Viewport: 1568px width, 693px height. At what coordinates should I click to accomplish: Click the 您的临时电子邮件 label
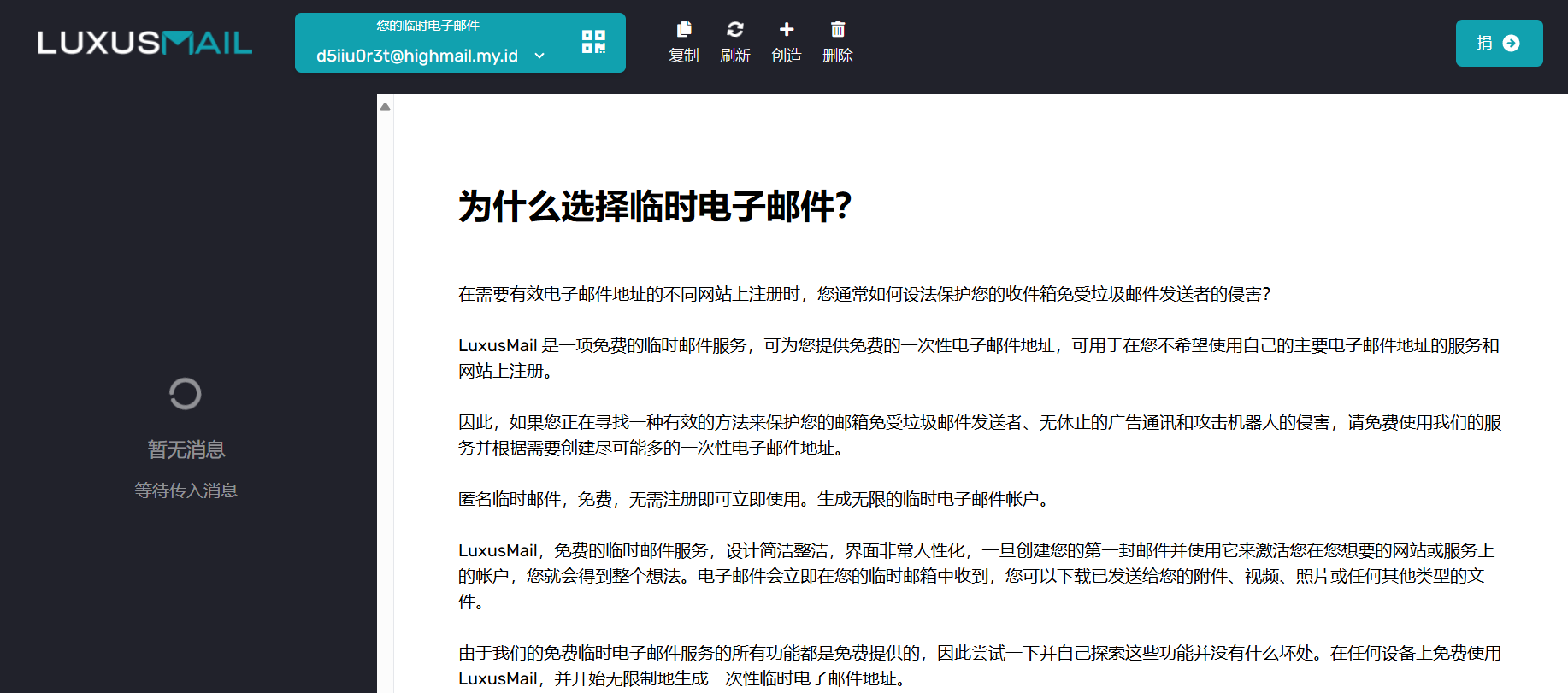pyautogui.click(x=427, y=26)
